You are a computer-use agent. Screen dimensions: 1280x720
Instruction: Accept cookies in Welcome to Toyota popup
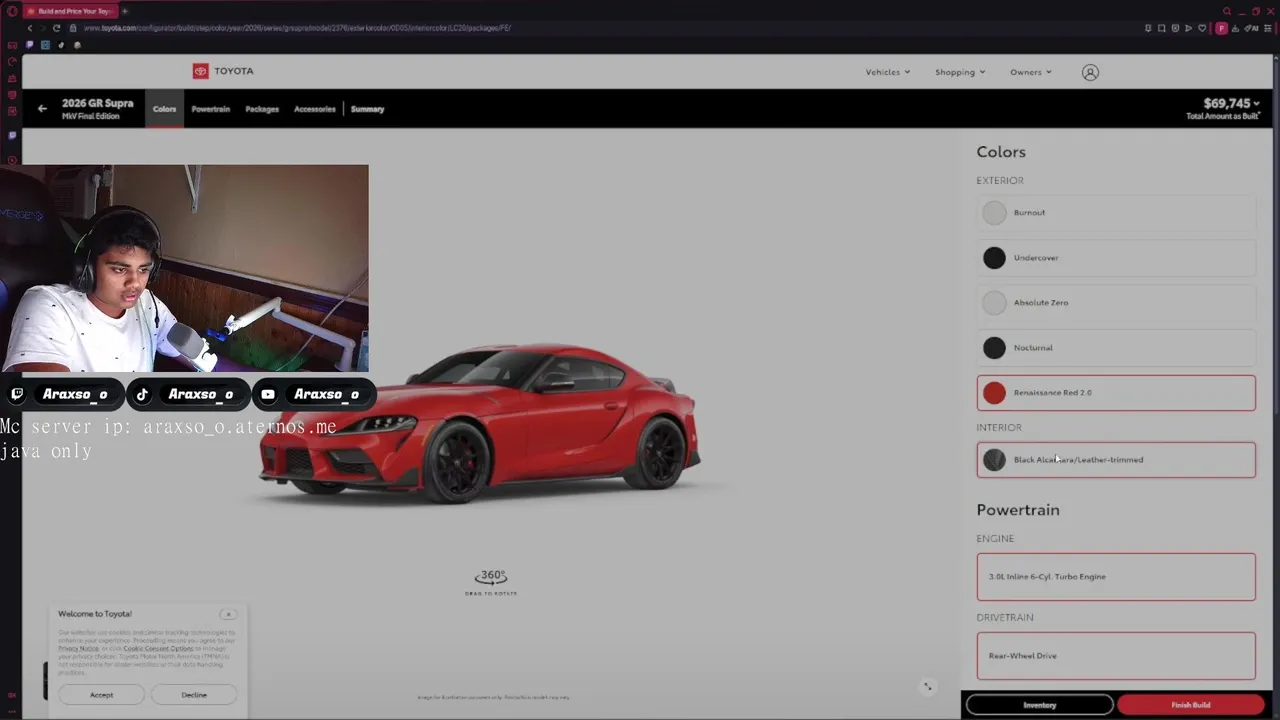click(x=102, y=694)
